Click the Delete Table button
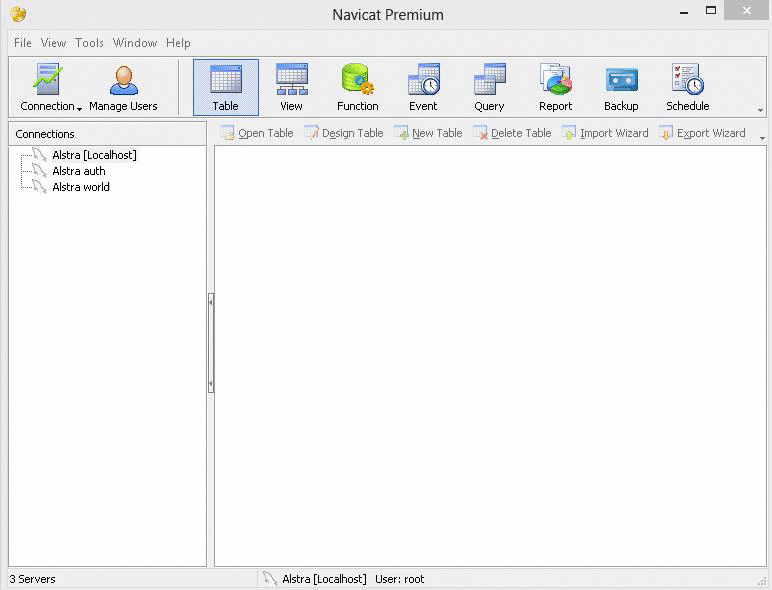 (513, 133)
